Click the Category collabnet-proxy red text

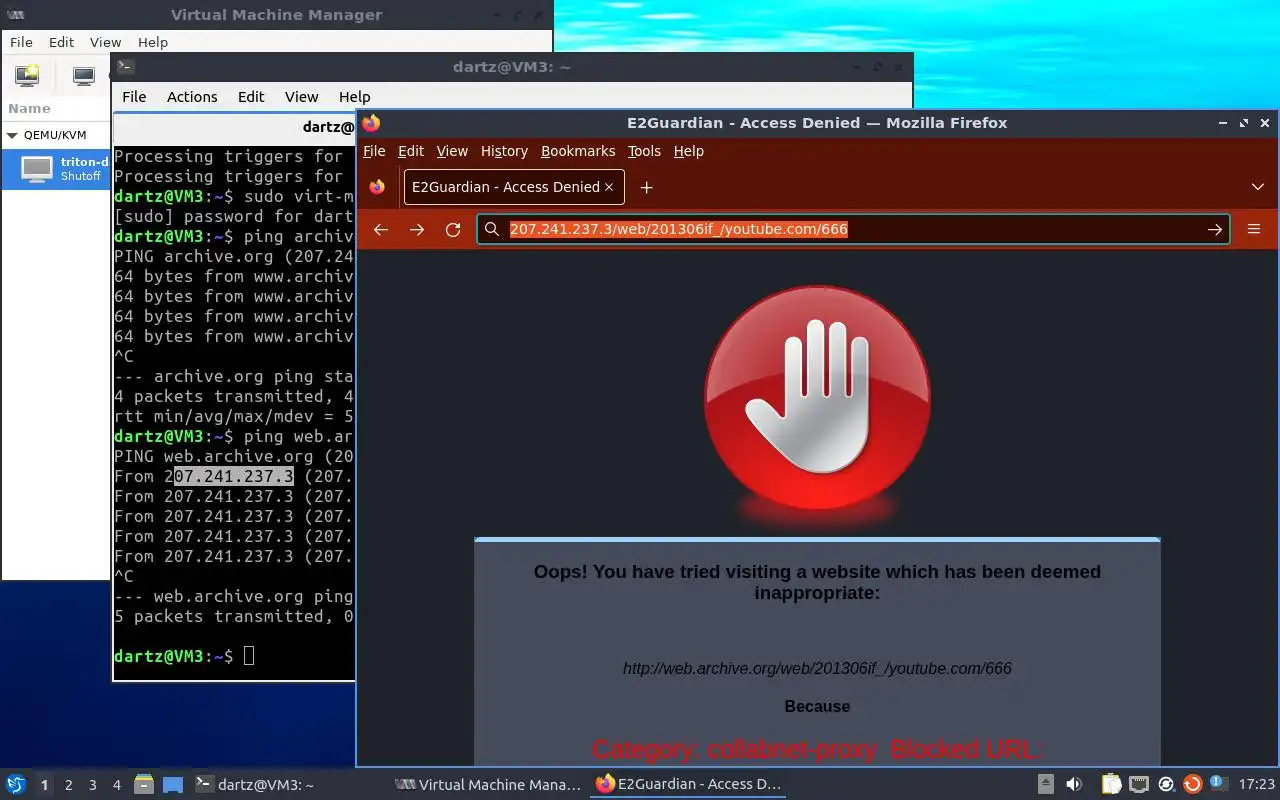coord(817,750)
